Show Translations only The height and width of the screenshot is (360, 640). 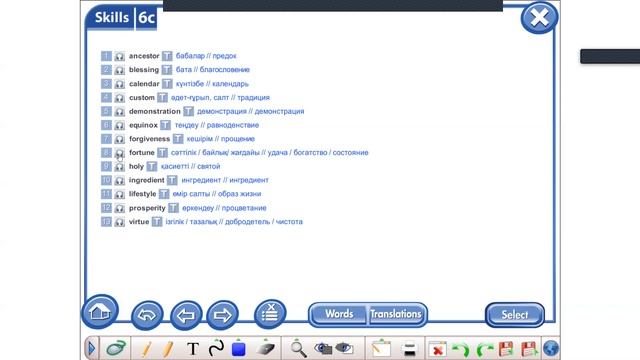[x=396, y=314]
